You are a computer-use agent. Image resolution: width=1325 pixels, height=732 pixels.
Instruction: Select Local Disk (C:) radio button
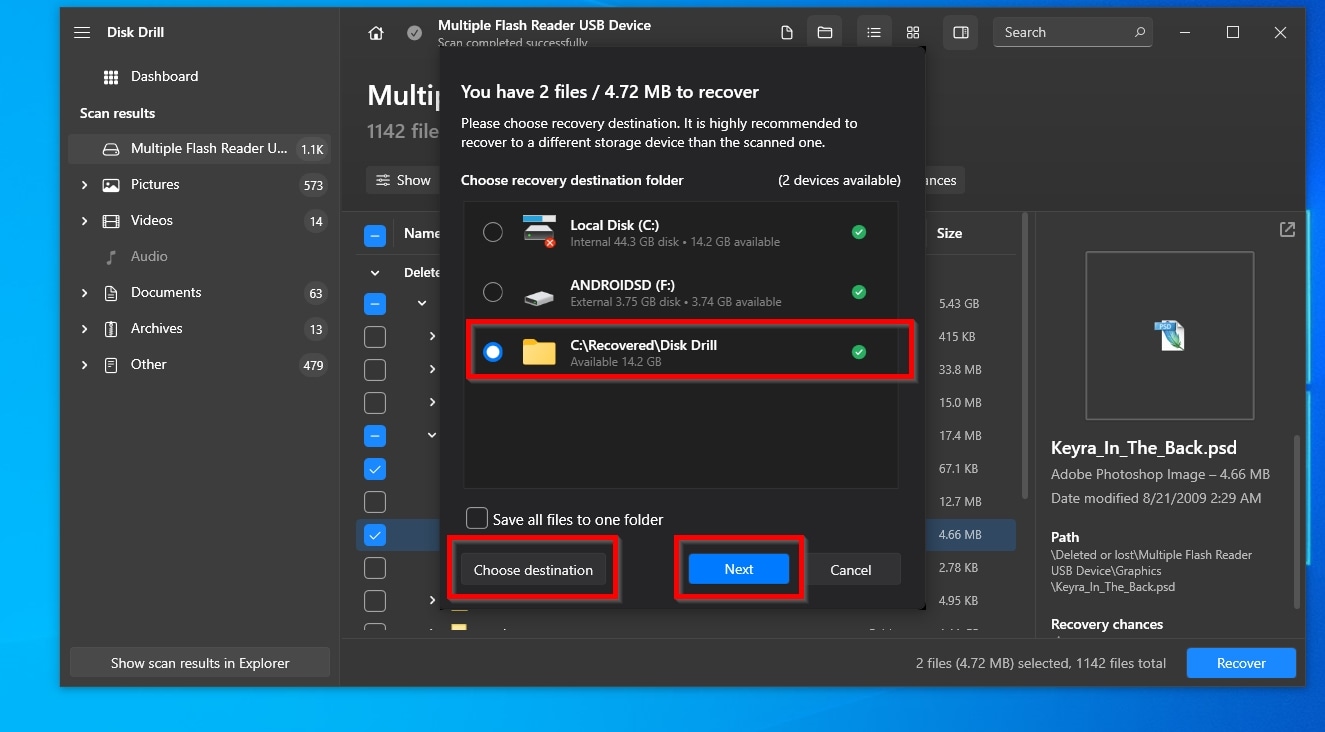tap(493, 232)
